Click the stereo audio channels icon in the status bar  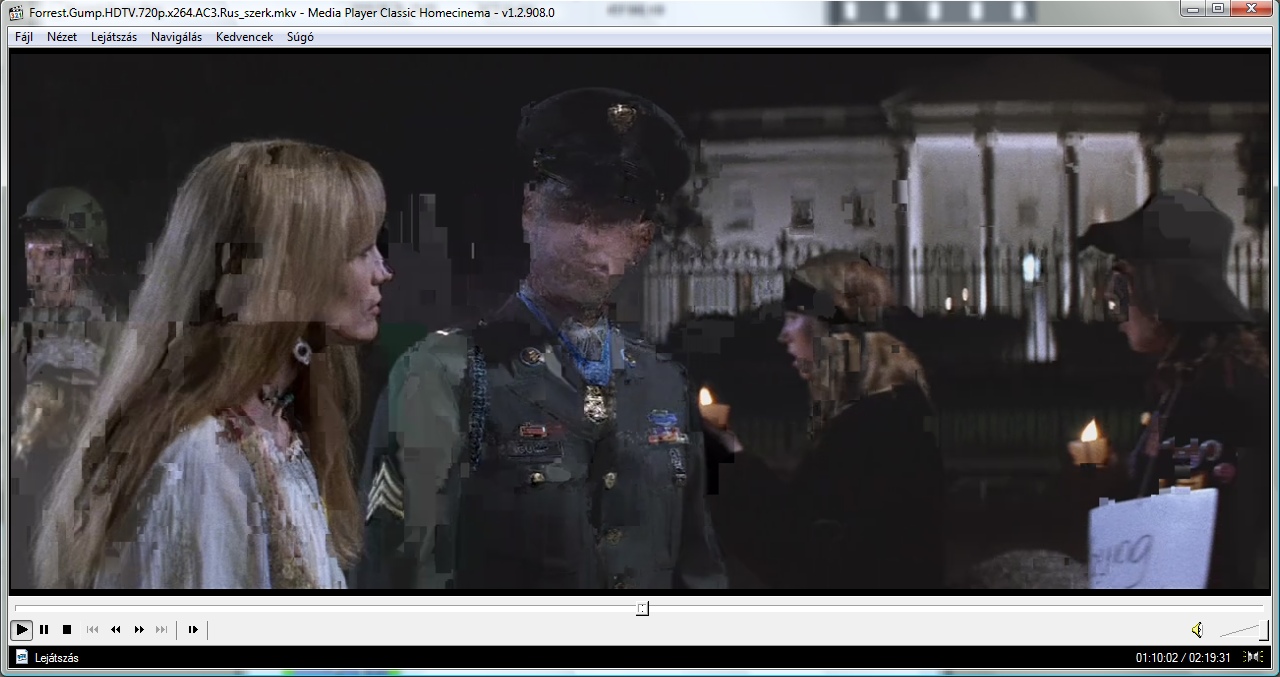tap(1252, 657)
